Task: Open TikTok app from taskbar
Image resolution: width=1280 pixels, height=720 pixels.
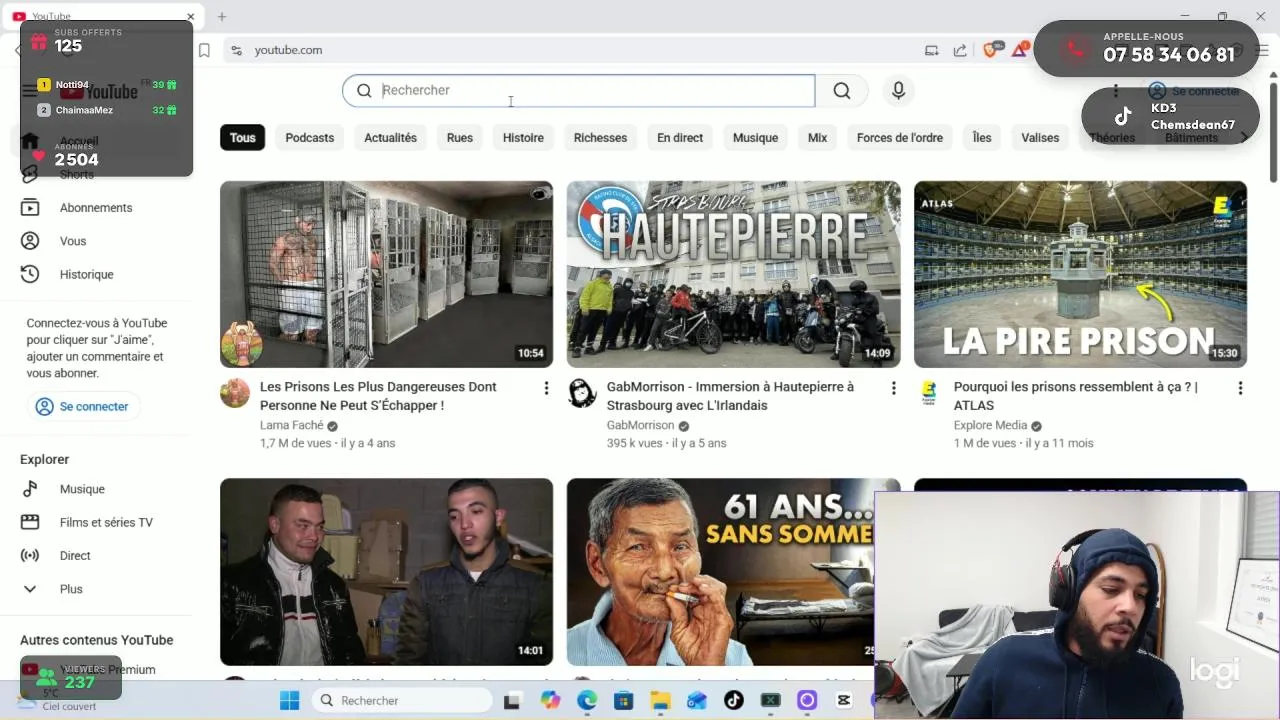Action: coord(734,700)
